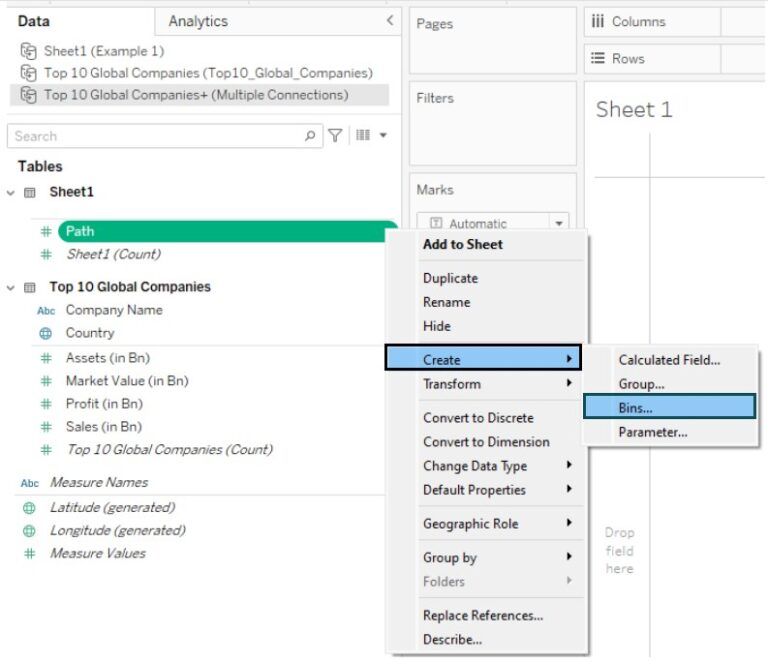The image size is (768, 662).
Task: Click the Abc icon beside Company Name
Action: click(46, 310)
